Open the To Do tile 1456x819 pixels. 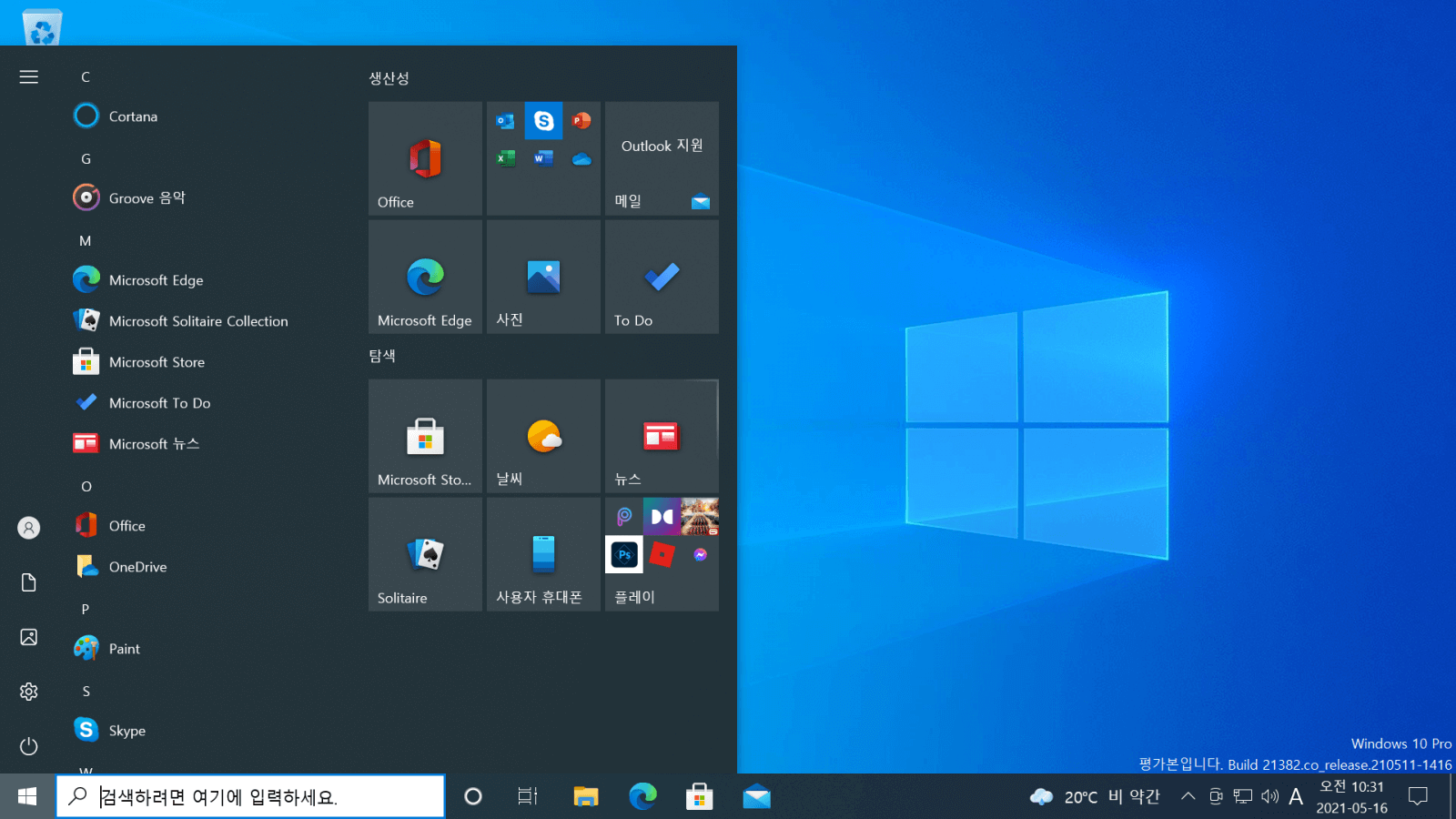point(662,277)
